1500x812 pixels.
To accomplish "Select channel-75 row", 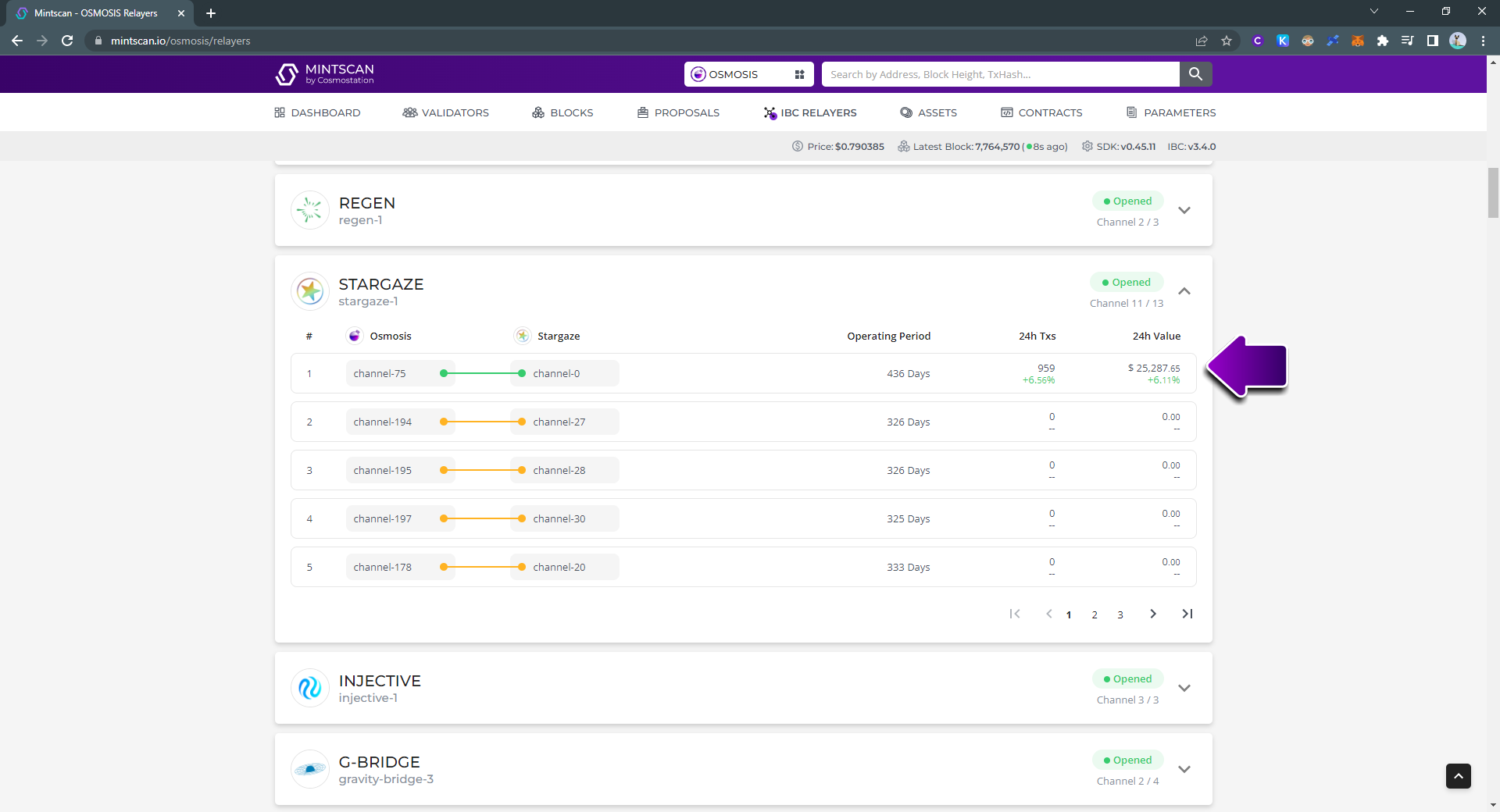I will pos(743,373).
